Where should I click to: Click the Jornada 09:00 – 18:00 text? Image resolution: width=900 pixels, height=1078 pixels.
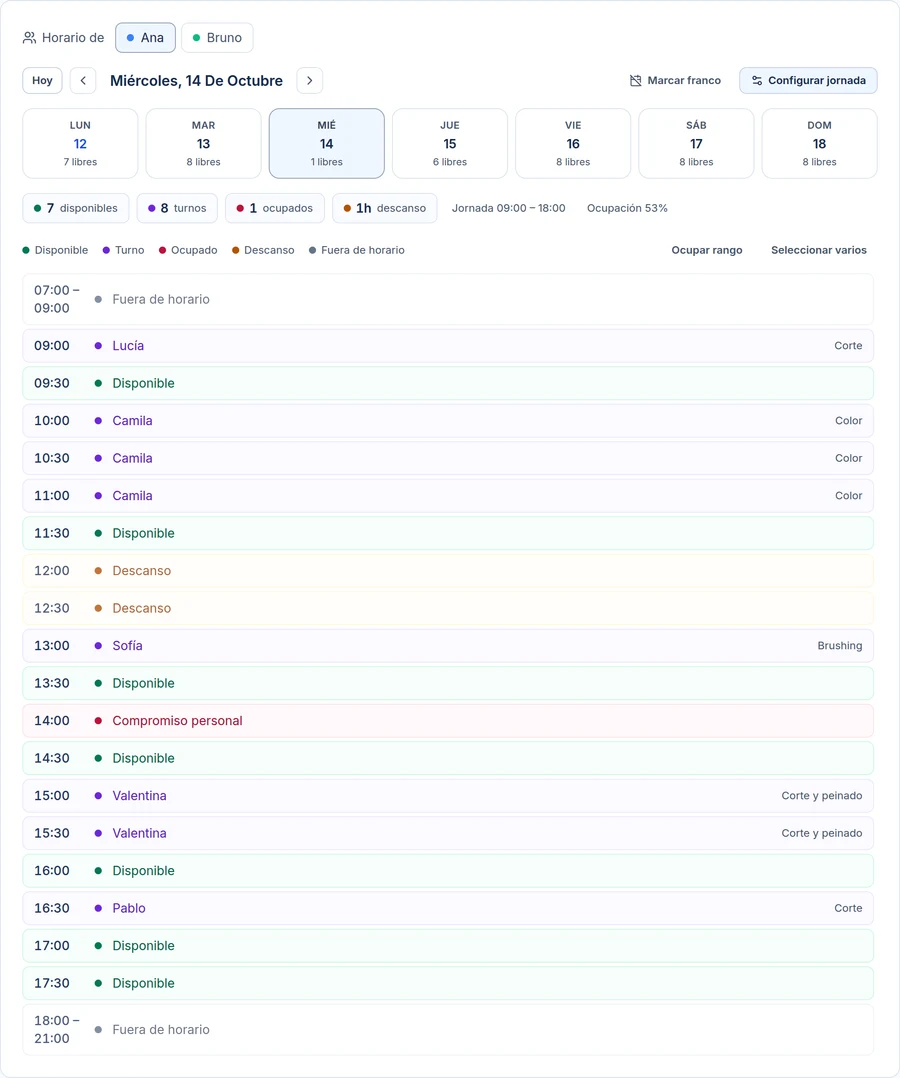pos(509,208)
